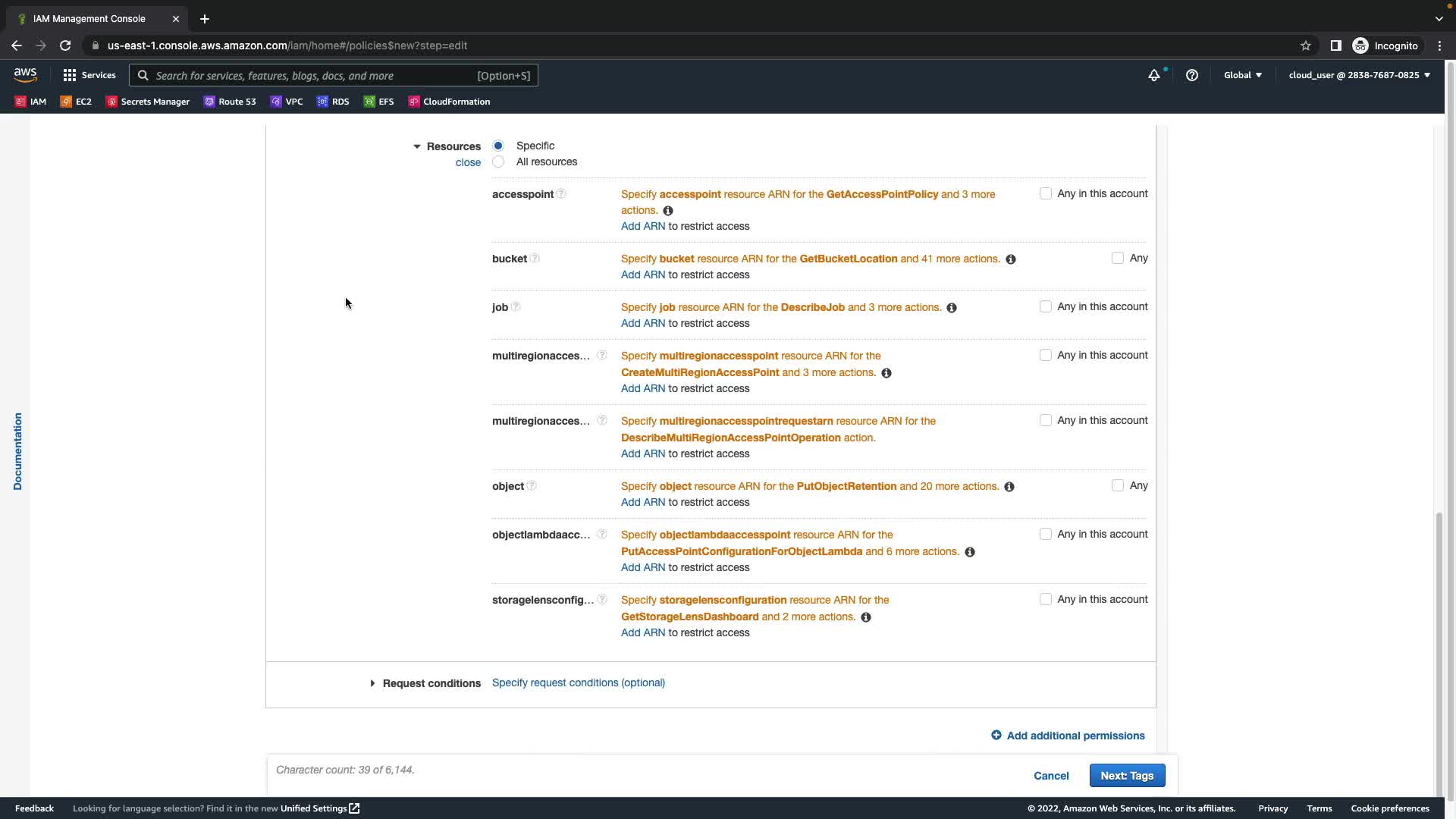Open the Global region dropdown
Image resolution: width=1456 pixels, height=819 pixels.
[x=1242, y=75]
